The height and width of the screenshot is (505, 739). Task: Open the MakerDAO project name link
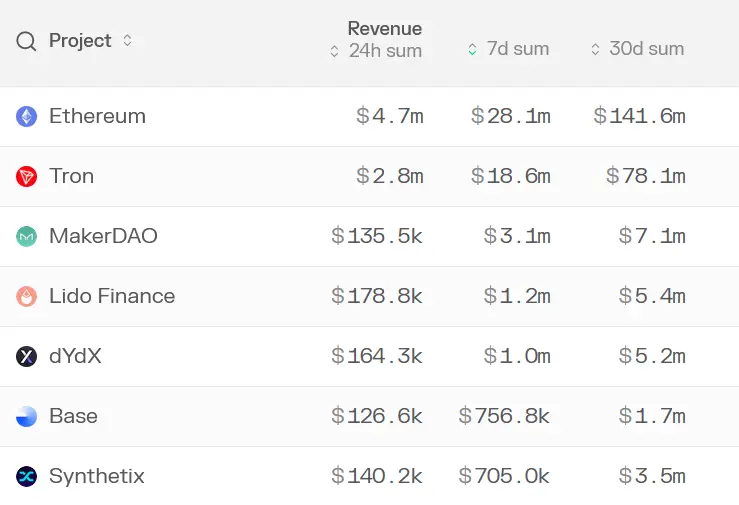(x=103, y=236)
